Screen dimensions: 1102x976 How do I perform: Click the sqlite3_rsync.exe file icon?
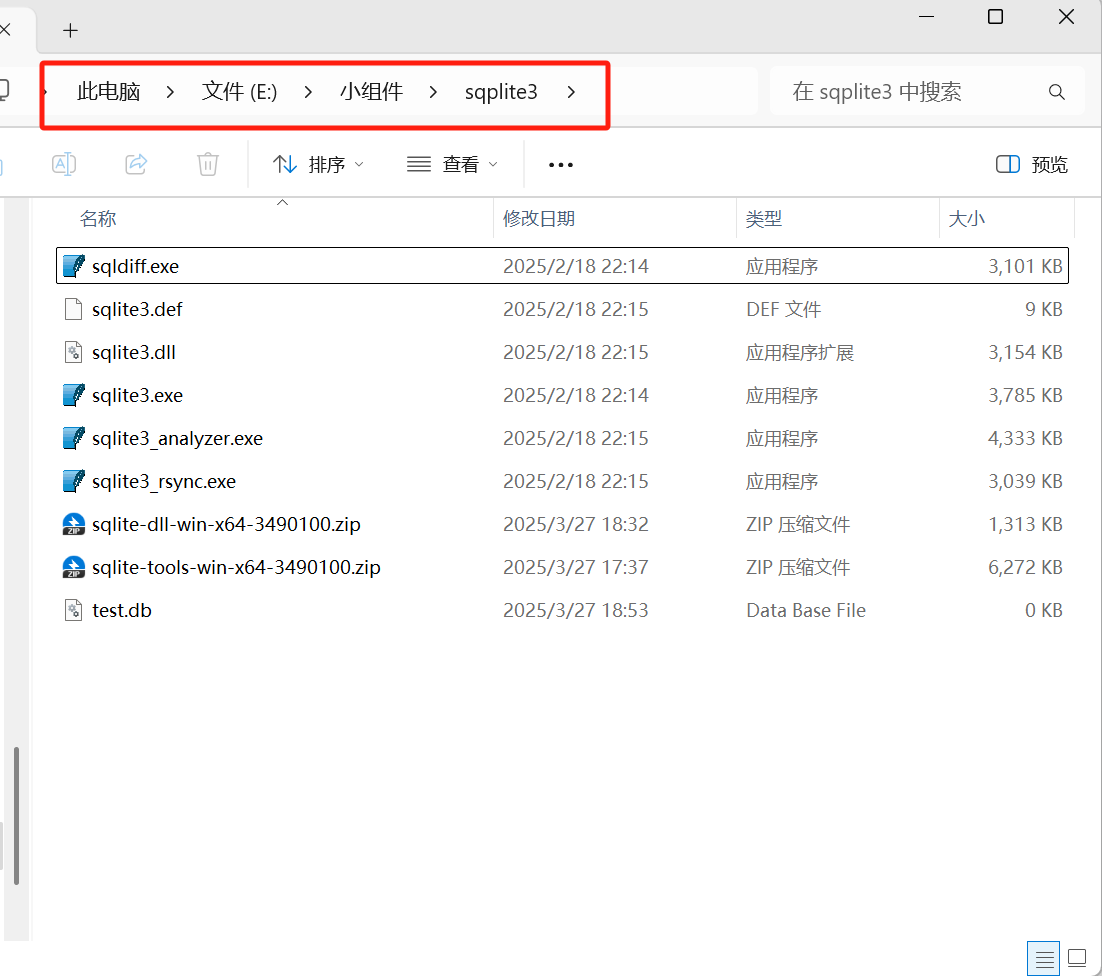coord(74,481)
